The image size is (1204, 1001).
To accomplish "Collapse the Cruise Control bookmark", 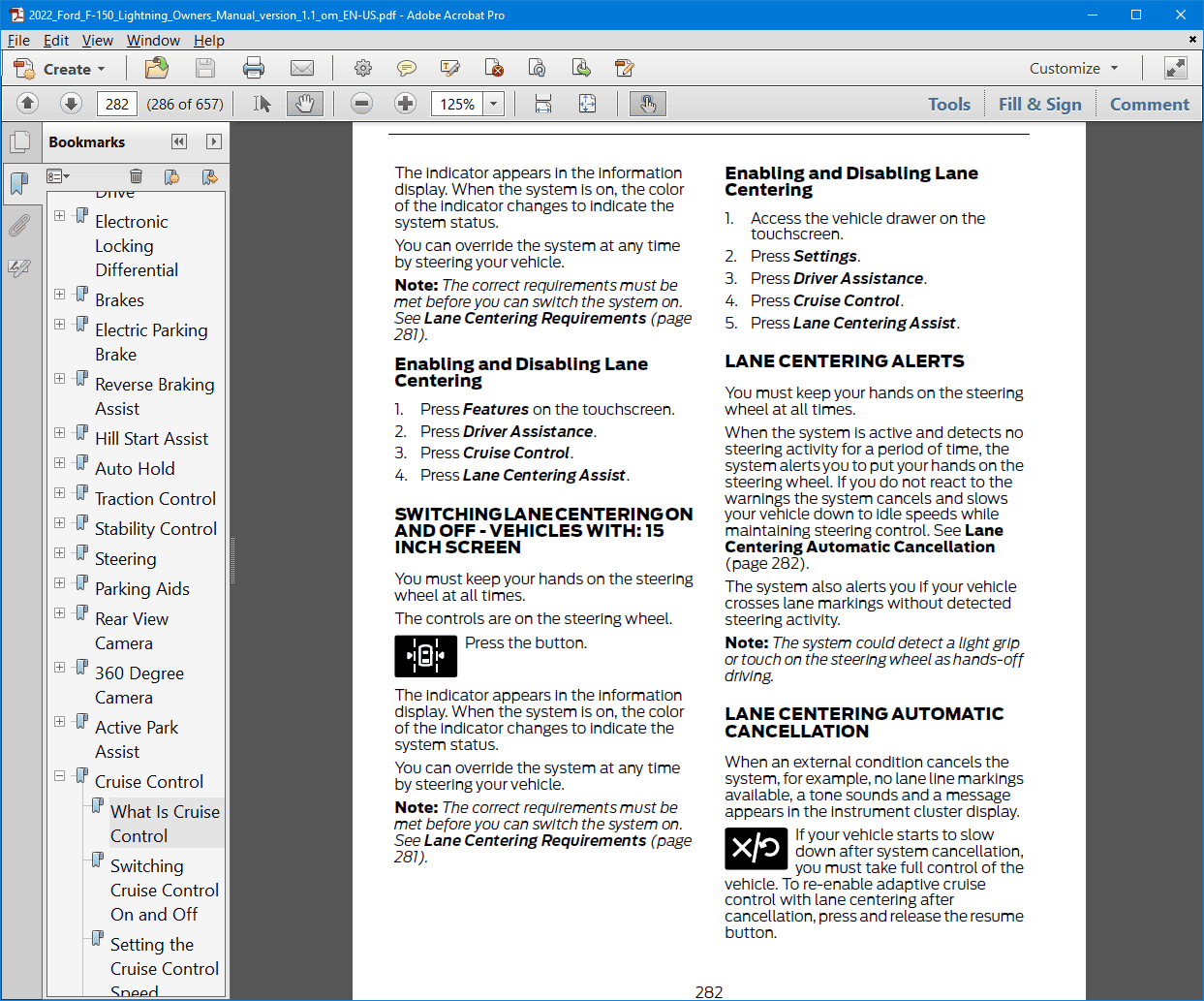I will (x=60, y=776).
